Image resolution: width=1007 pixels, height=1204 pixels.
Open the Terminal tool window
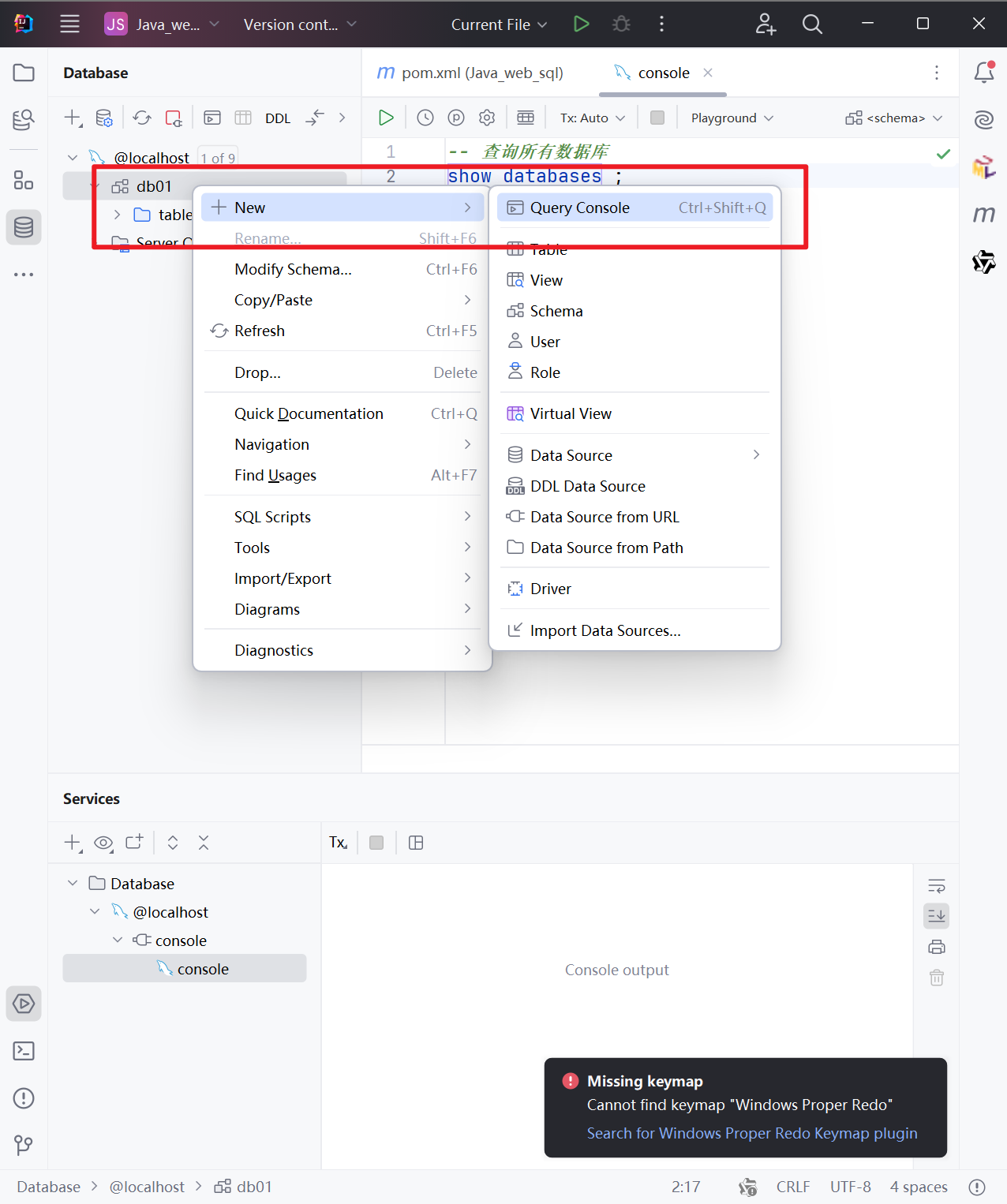point(24,1051)
